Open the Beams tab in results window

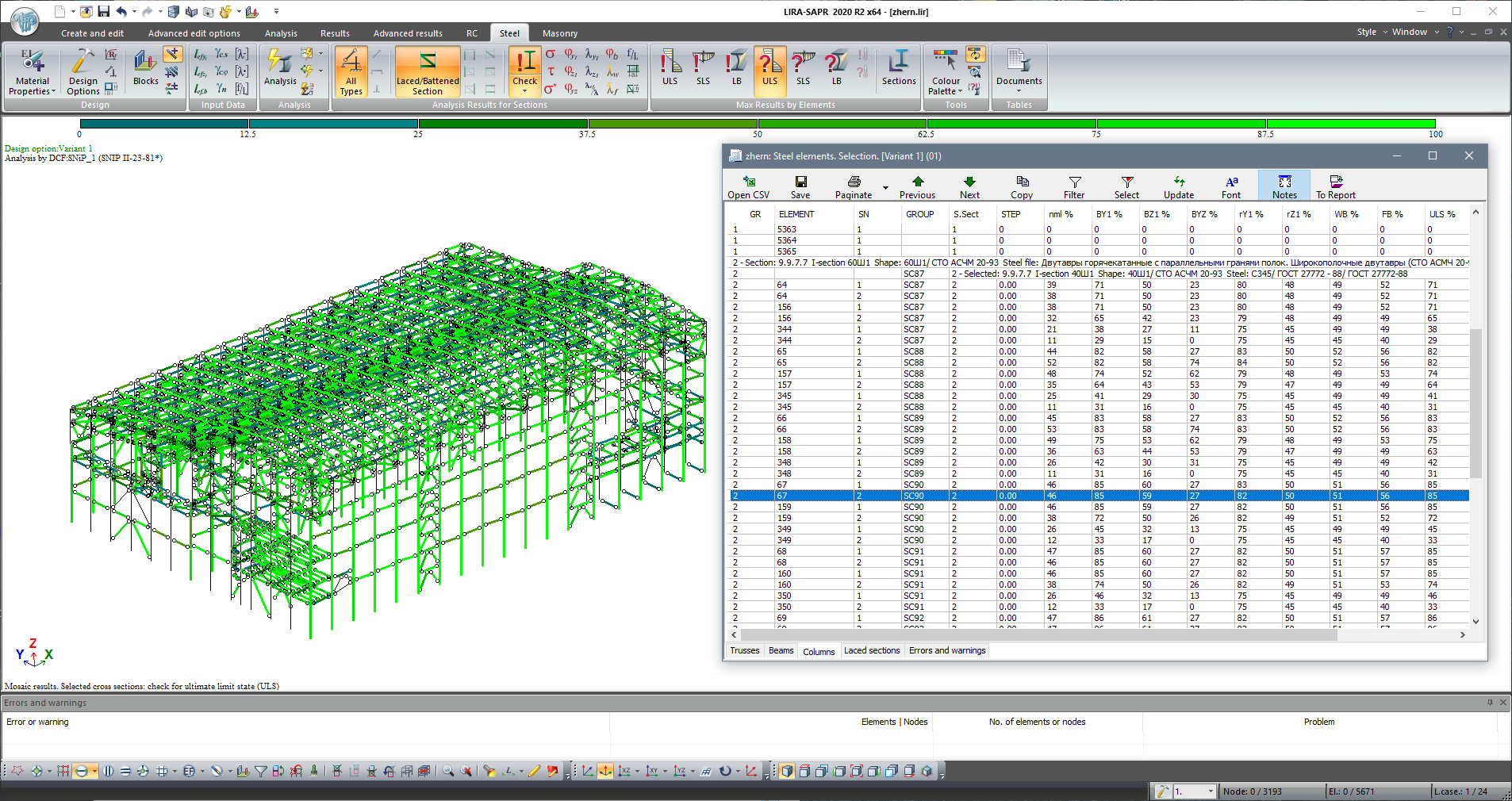click(x=781, y=650)
